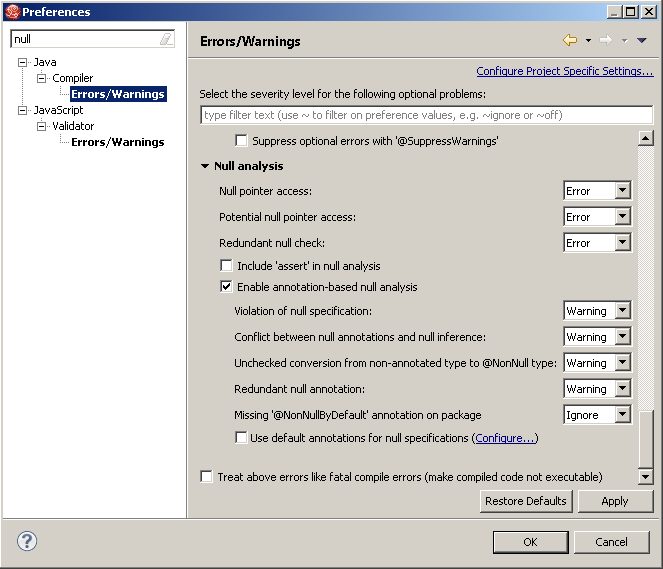Enable Treat above errors like fatal compile errors

[206, 476]
